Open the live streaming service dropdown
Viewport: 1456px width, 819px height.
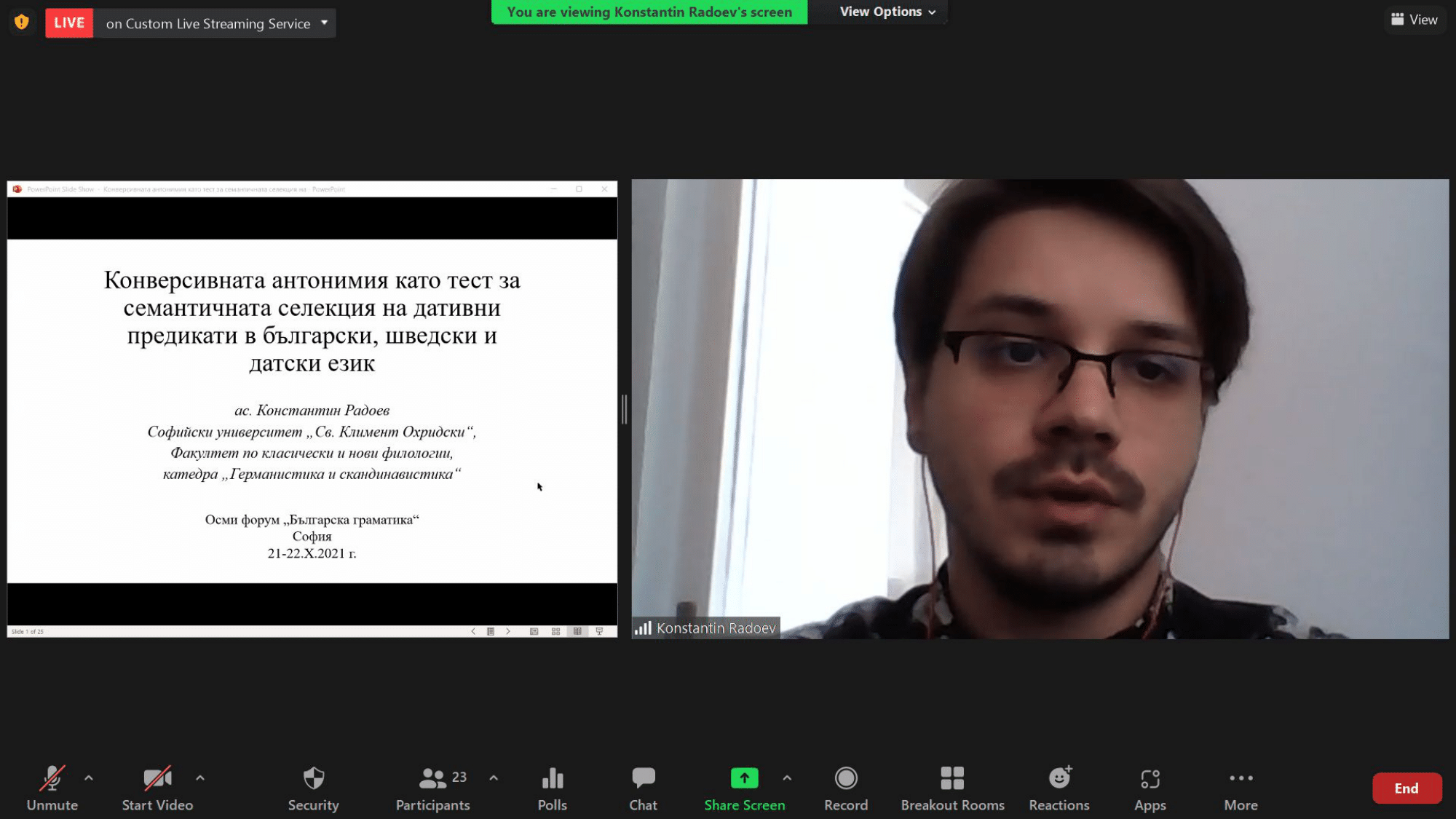pyautogui.click(x=324, y=23)
